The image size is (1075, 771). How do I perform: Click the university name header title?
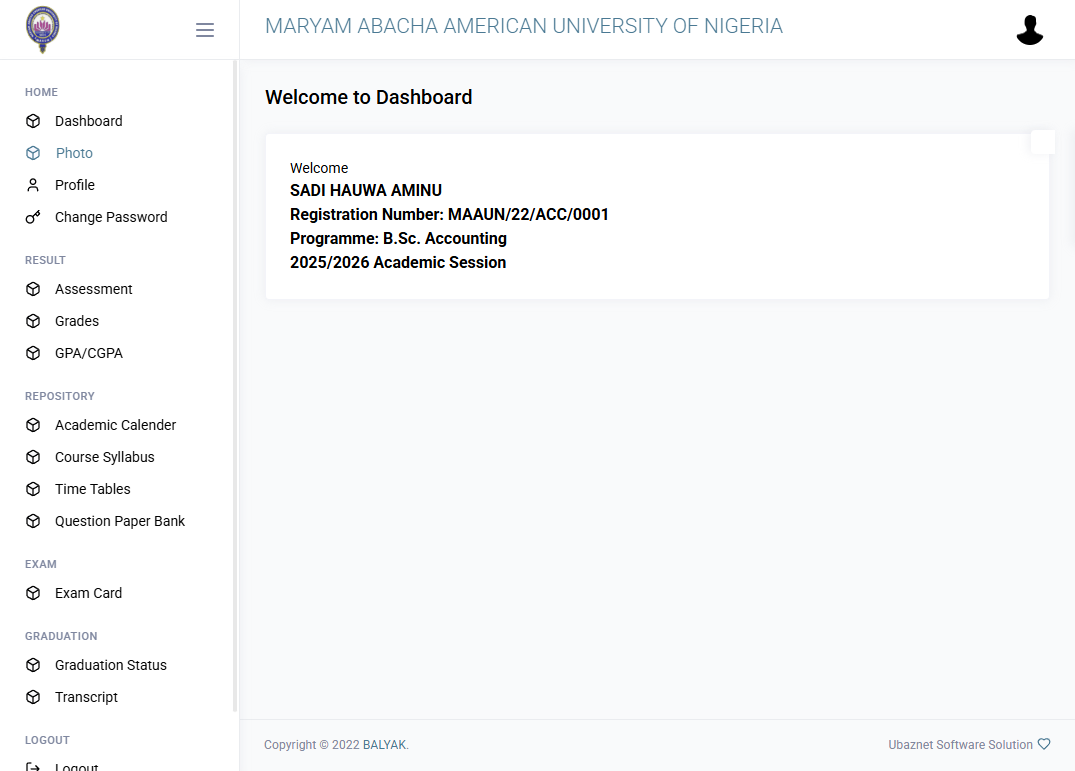point(524,26)
